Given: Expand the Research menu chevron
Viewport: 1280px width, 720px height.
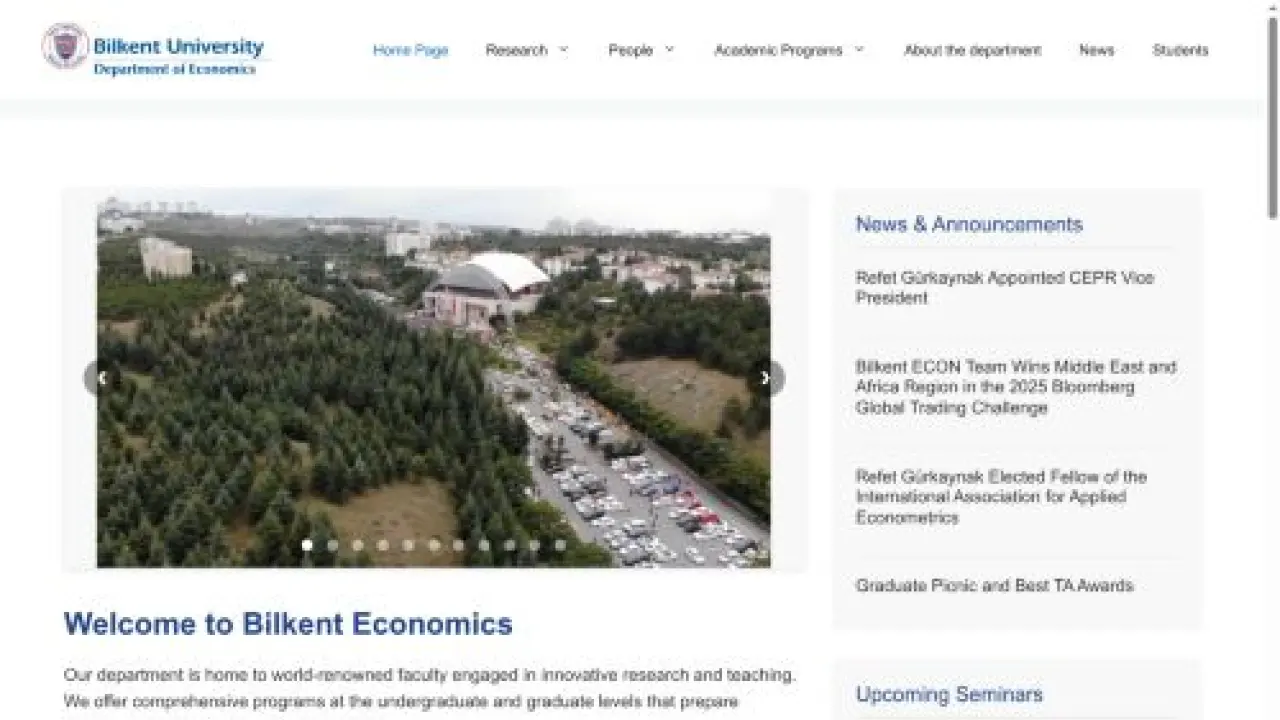Looking at the screenshot, I should [563, 49].
